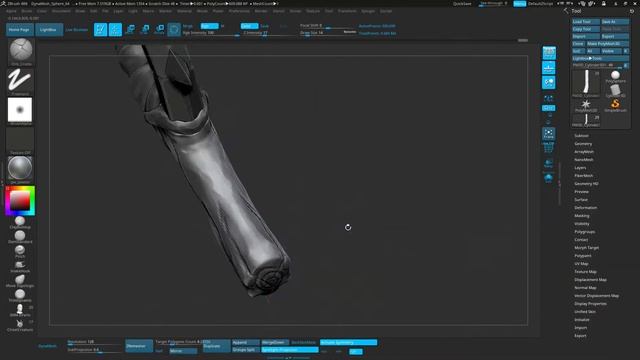Viewport: 640px width, 360px height.
Task: Select the TrimDynamic brush
Action: pos(20,296)
